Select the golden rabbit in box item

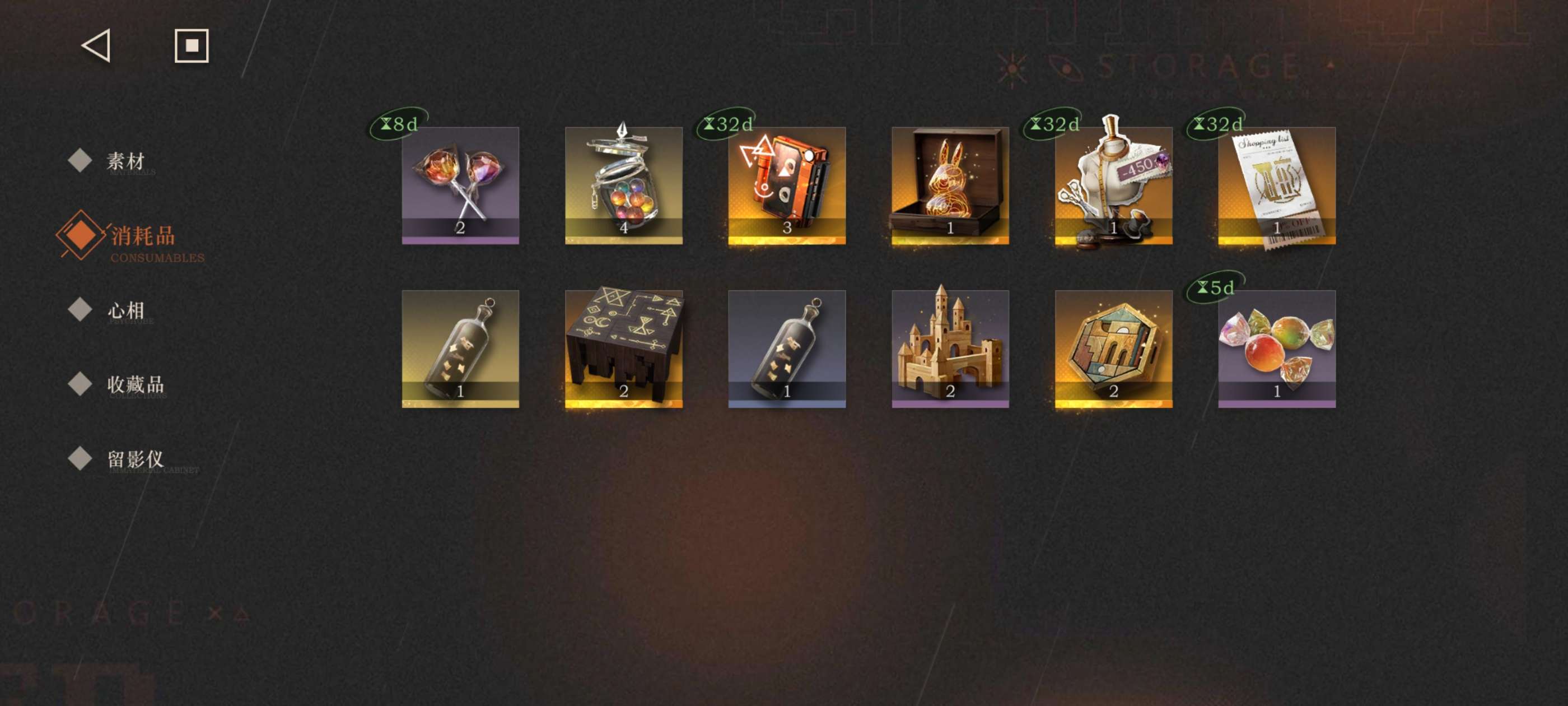tap(950, 185)
